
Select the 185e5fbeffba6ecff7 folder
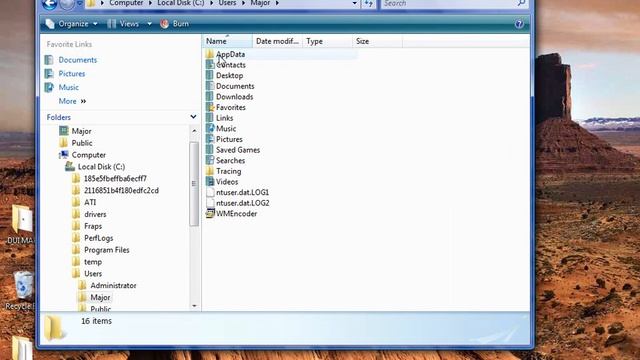[x=115, y=178]
